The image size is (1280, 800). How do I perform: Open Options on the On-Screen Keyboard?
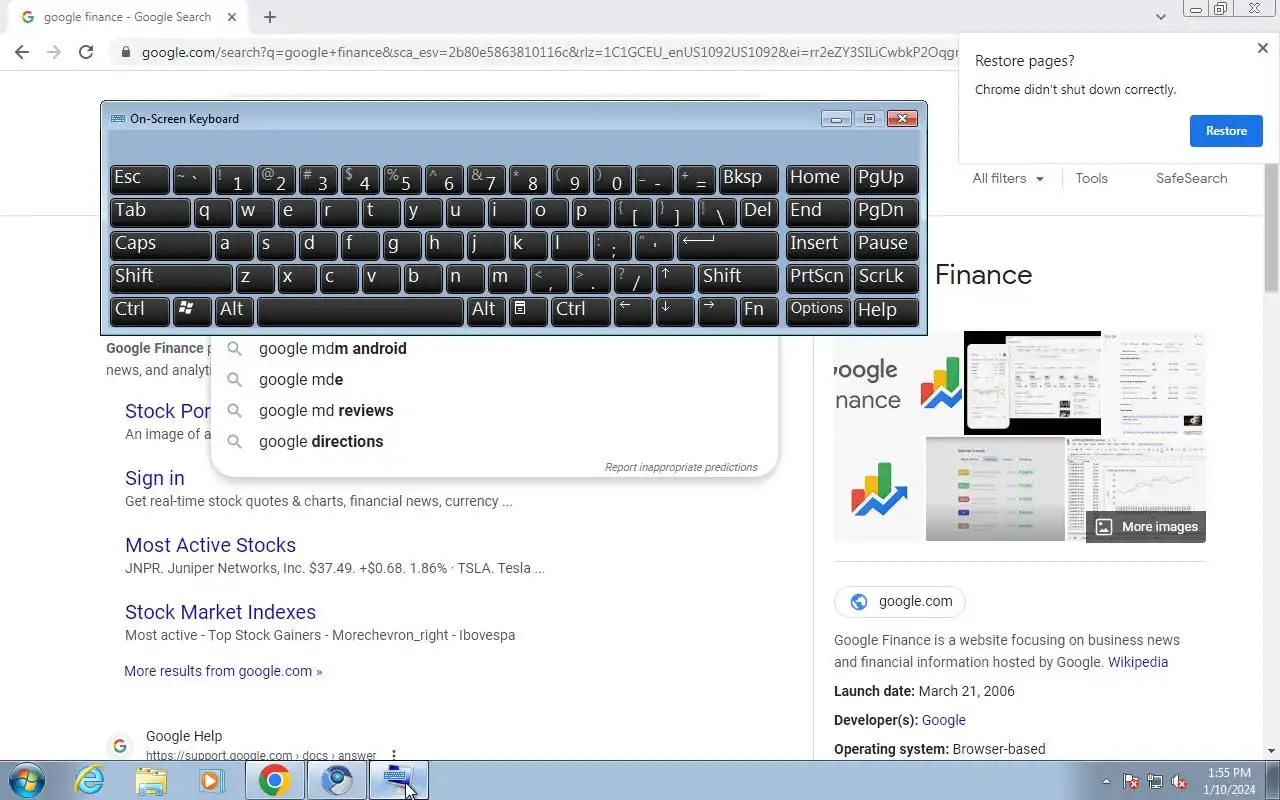(x=818, y=311)
